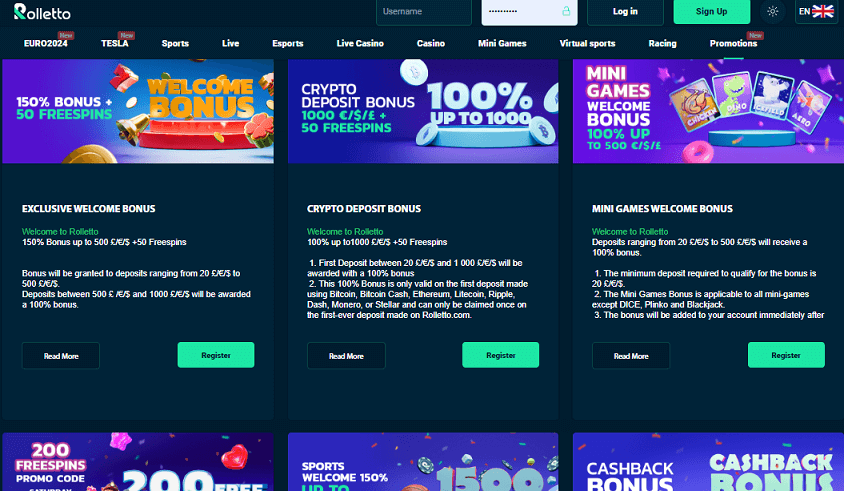The height and width of the screenshot is (491, 844).
Task: Open the Live Casino section
Action: 360,44
